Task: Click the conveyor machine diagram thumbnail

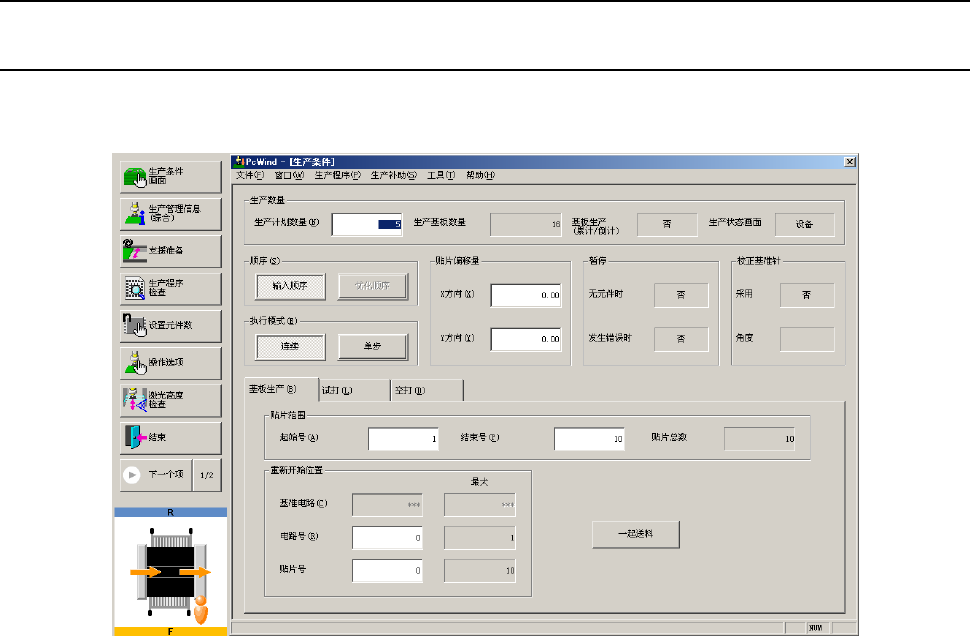Action: click(171, 572)
